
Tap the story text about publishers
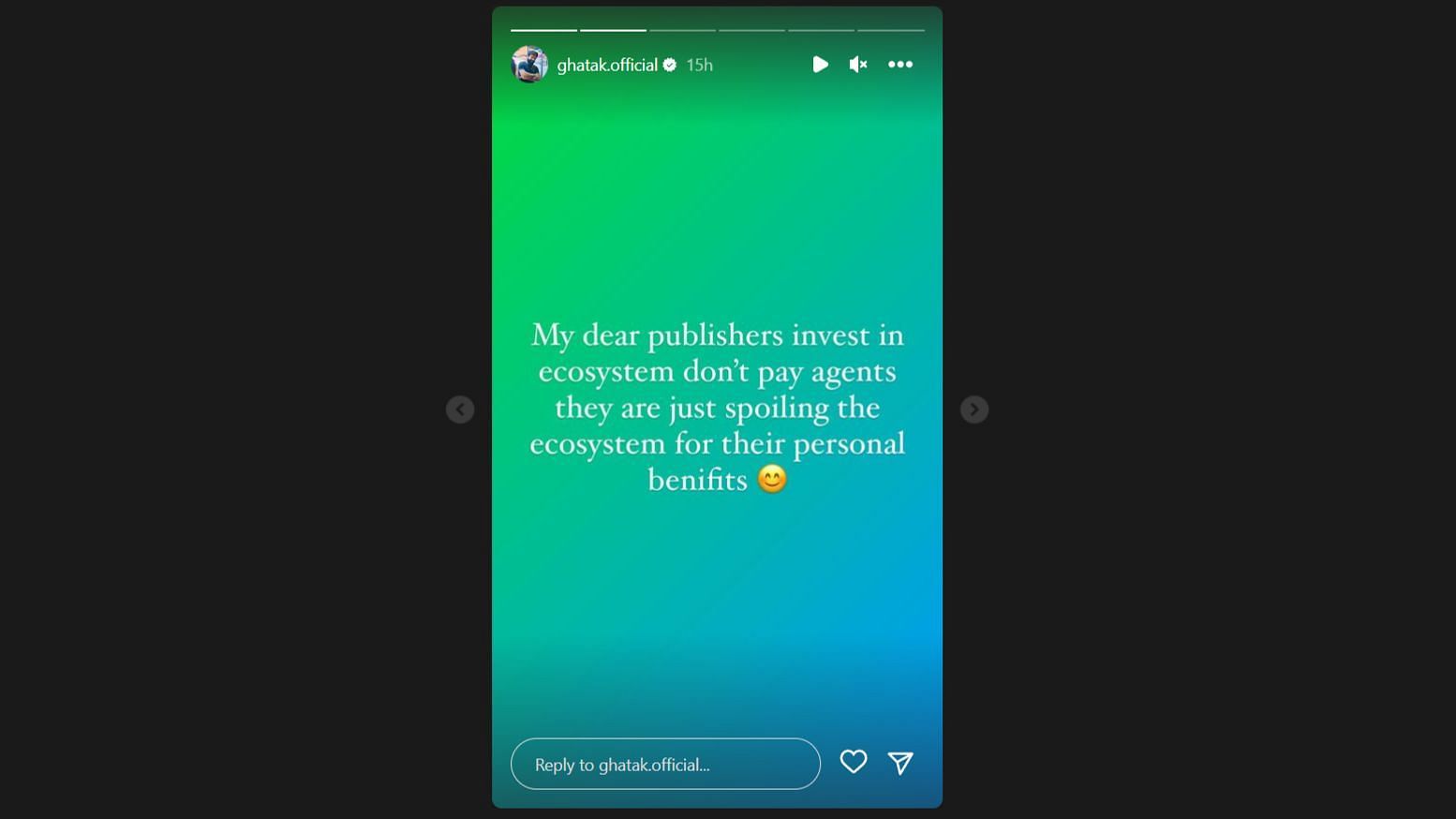[x=718, y=407]
